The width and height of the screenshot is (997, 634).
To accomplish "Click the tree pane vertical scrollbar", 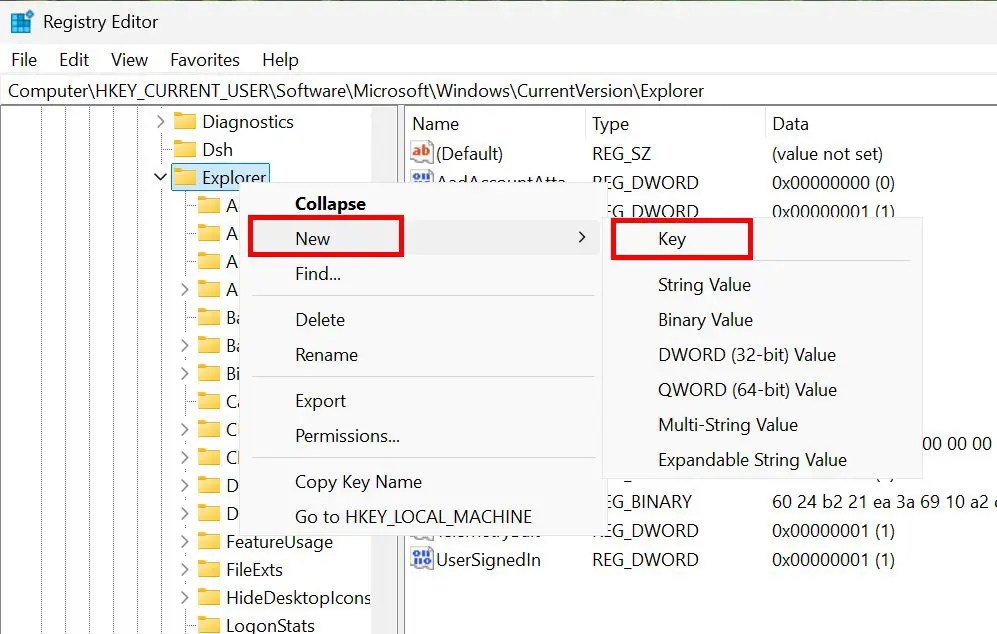I will (x=385, y=369).
